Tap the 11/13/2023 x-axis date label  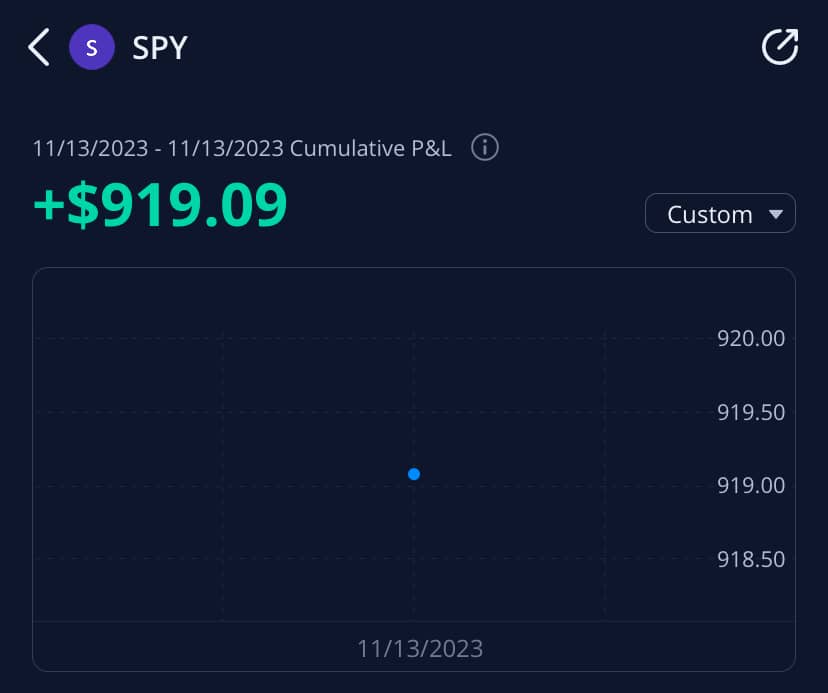point(420,649)
